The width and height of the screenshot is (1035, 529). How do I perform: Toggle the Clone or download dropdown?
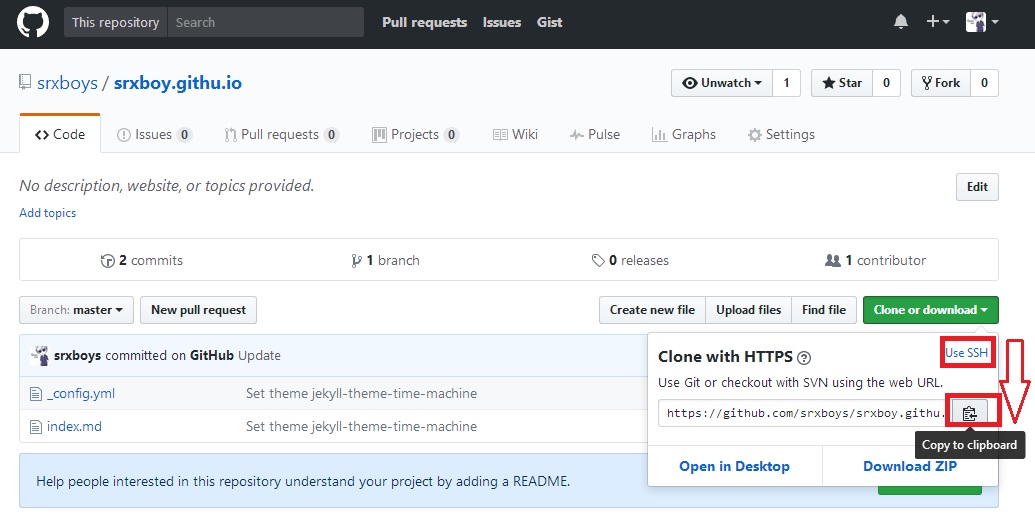[931, 310]
